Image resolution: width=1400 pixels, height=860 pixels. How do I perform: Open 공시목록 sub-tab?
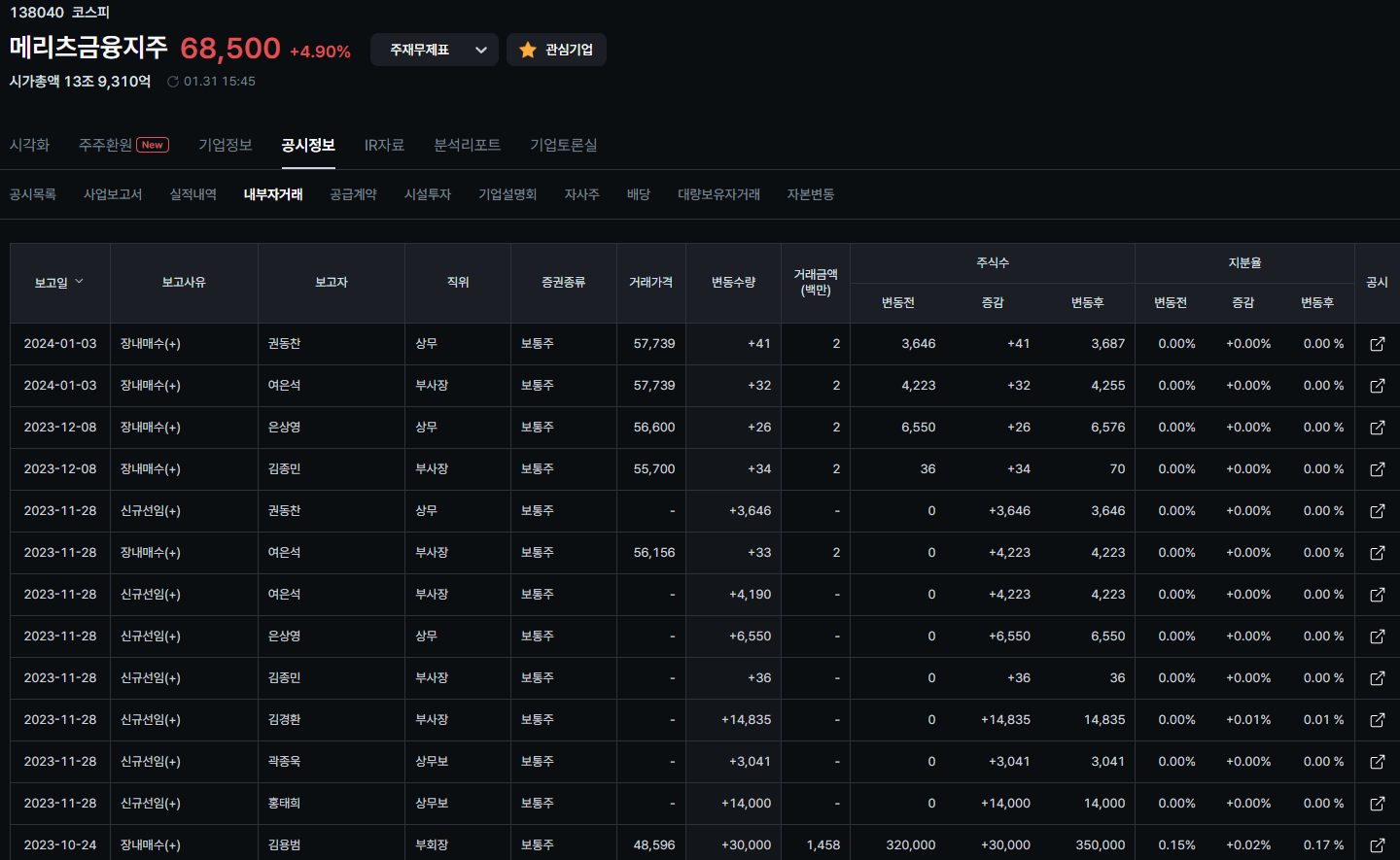click(x=33, y=194)
